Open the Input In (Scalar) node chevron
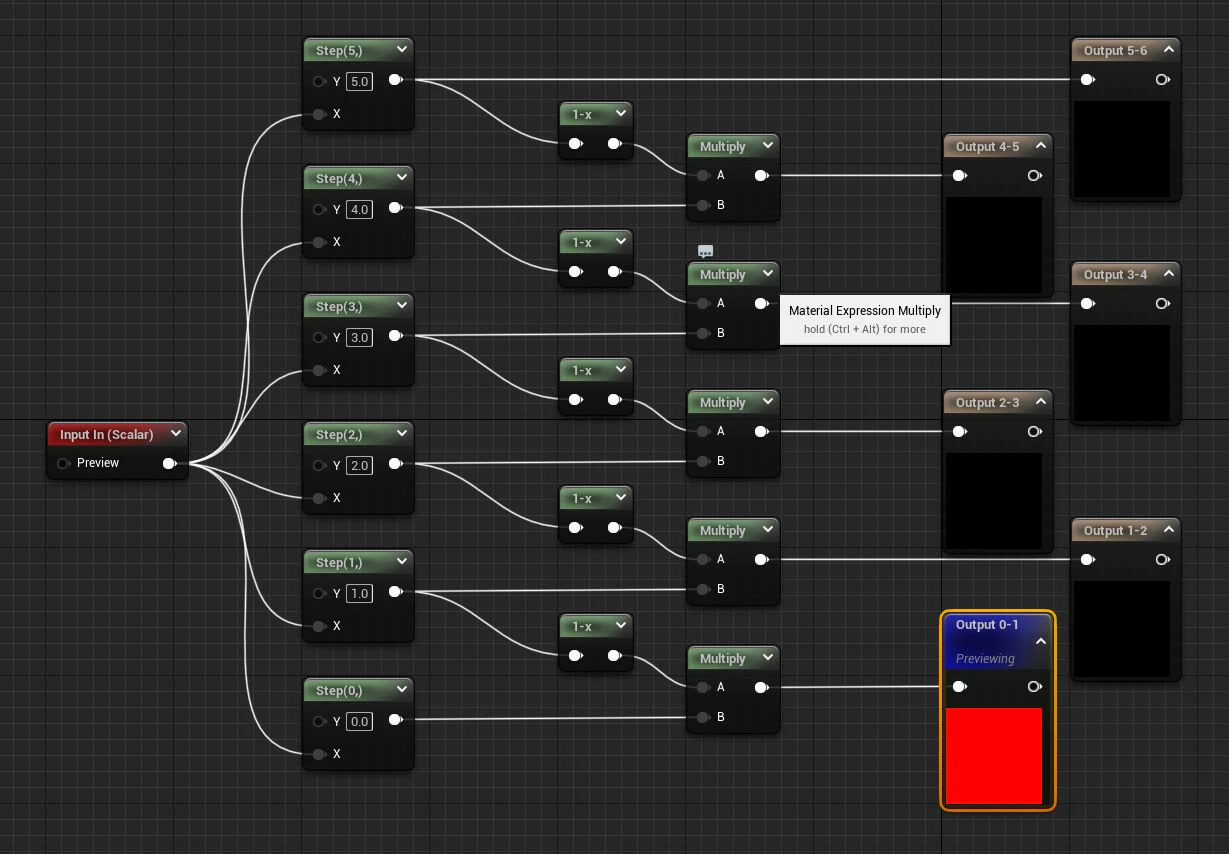The height and width of the screenshot is (854, 1229). (176, 433)
